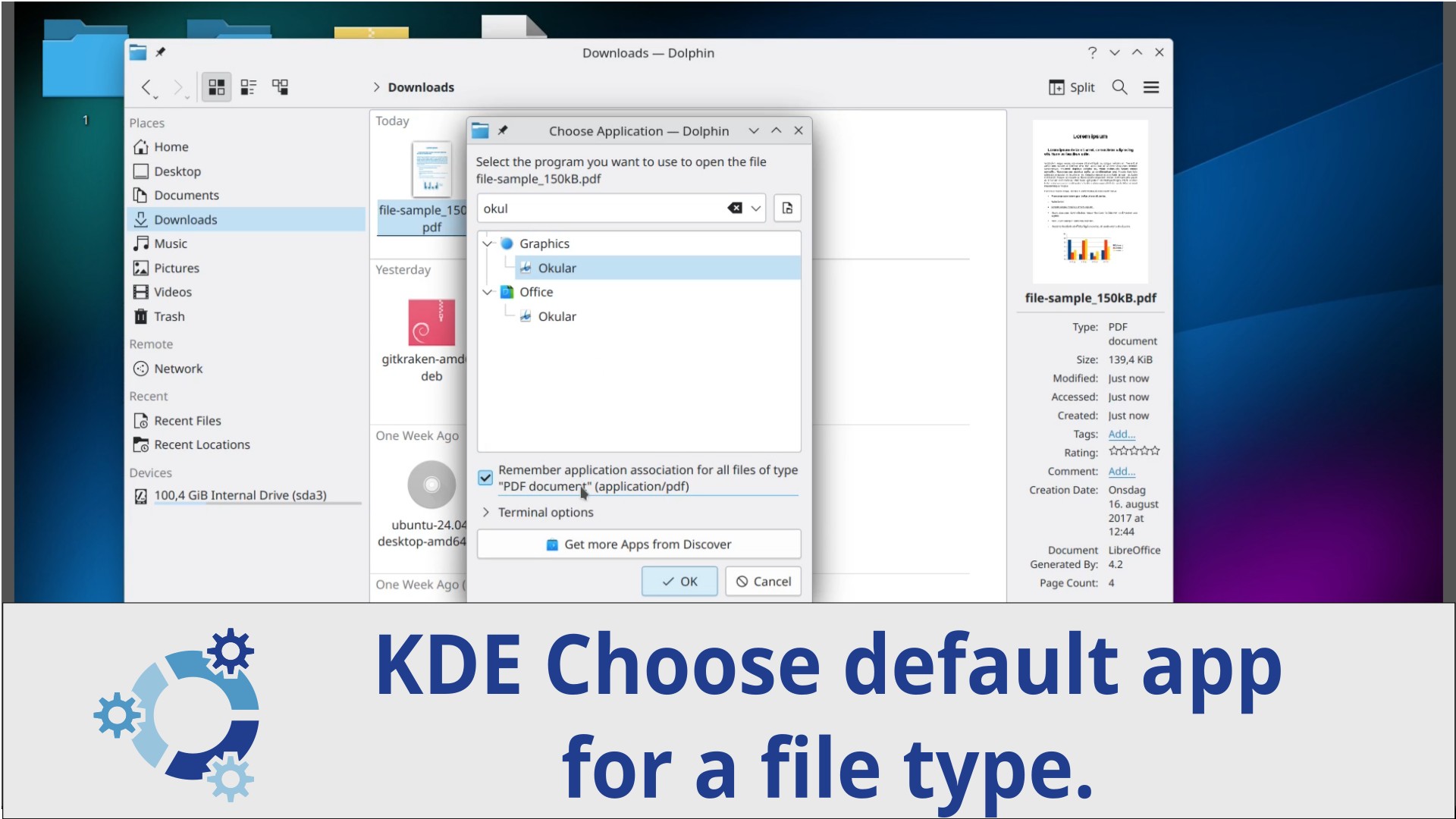Uncheck Remember application association checkbox

point(485,478)
